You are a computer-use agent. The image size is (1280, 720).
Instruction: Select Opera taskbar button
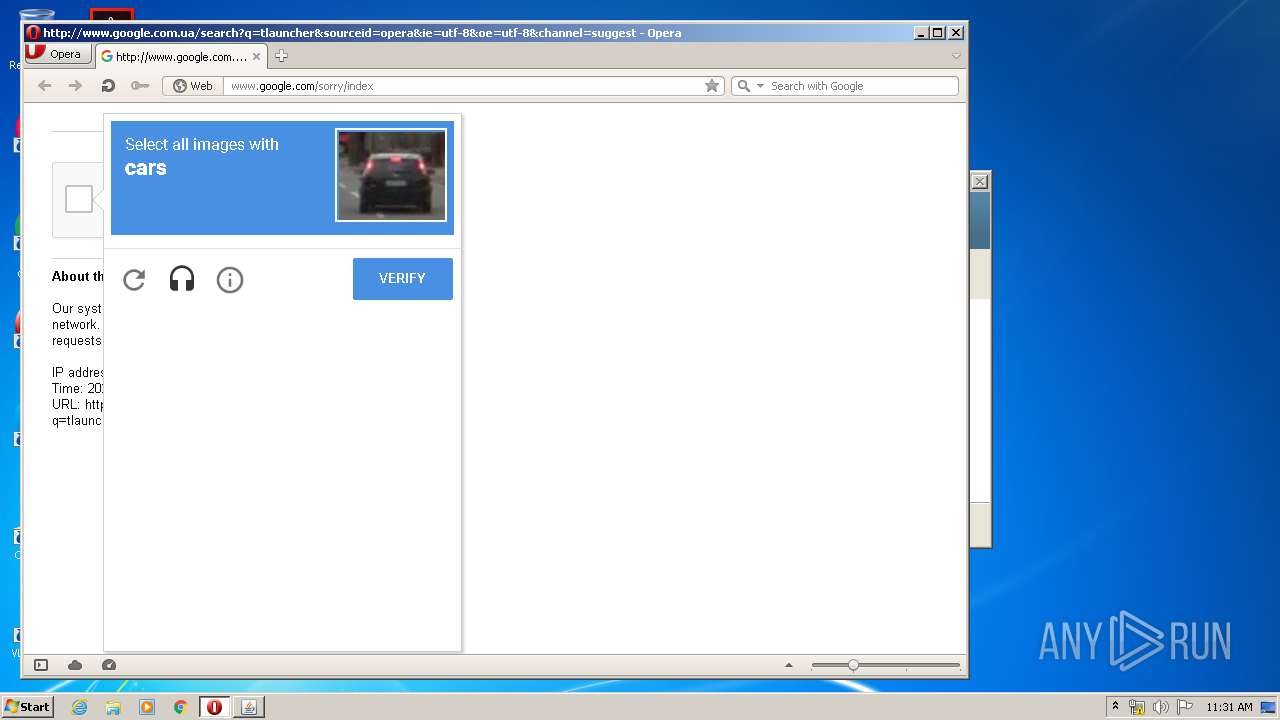tap(214, 707)
